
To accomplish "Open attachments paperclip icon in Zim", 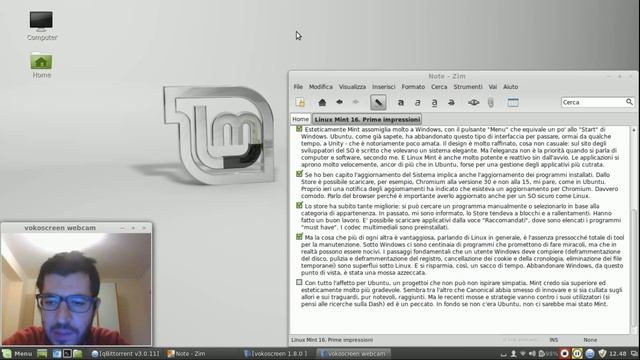I will pos(491,102).
